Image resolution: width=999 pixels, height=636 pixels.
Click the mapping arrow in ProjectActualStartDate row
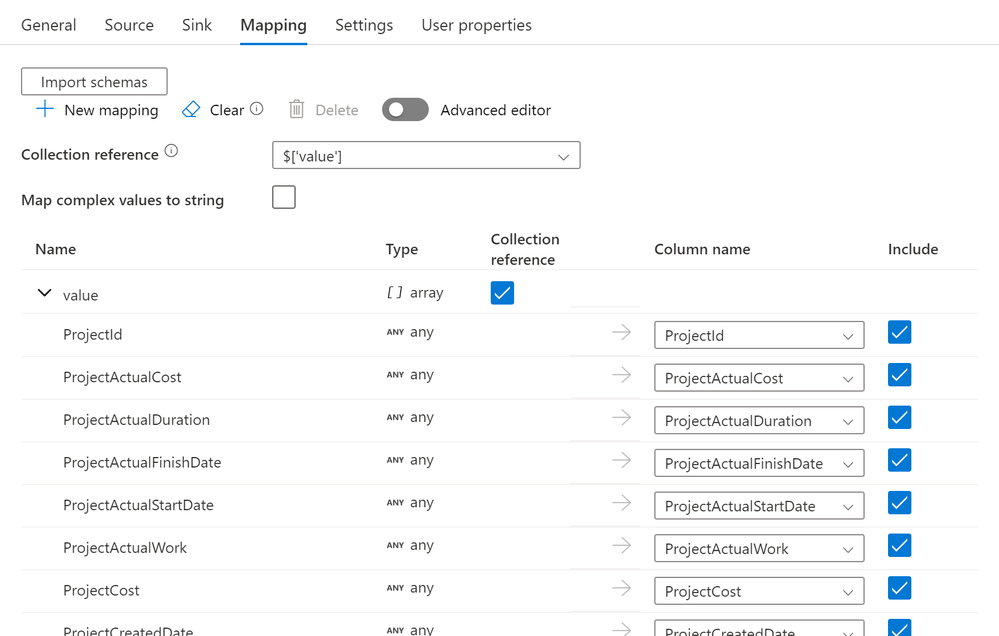[x=621, y=503]
